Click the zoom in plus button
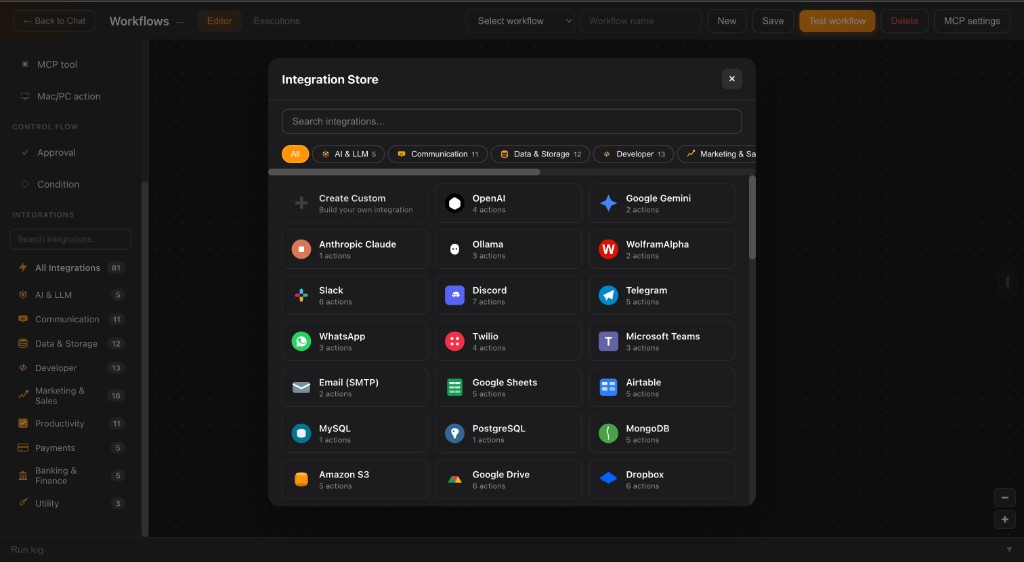Image resolution: width=1024 pixels, height=562 pixels. [x=1005, y=520]
